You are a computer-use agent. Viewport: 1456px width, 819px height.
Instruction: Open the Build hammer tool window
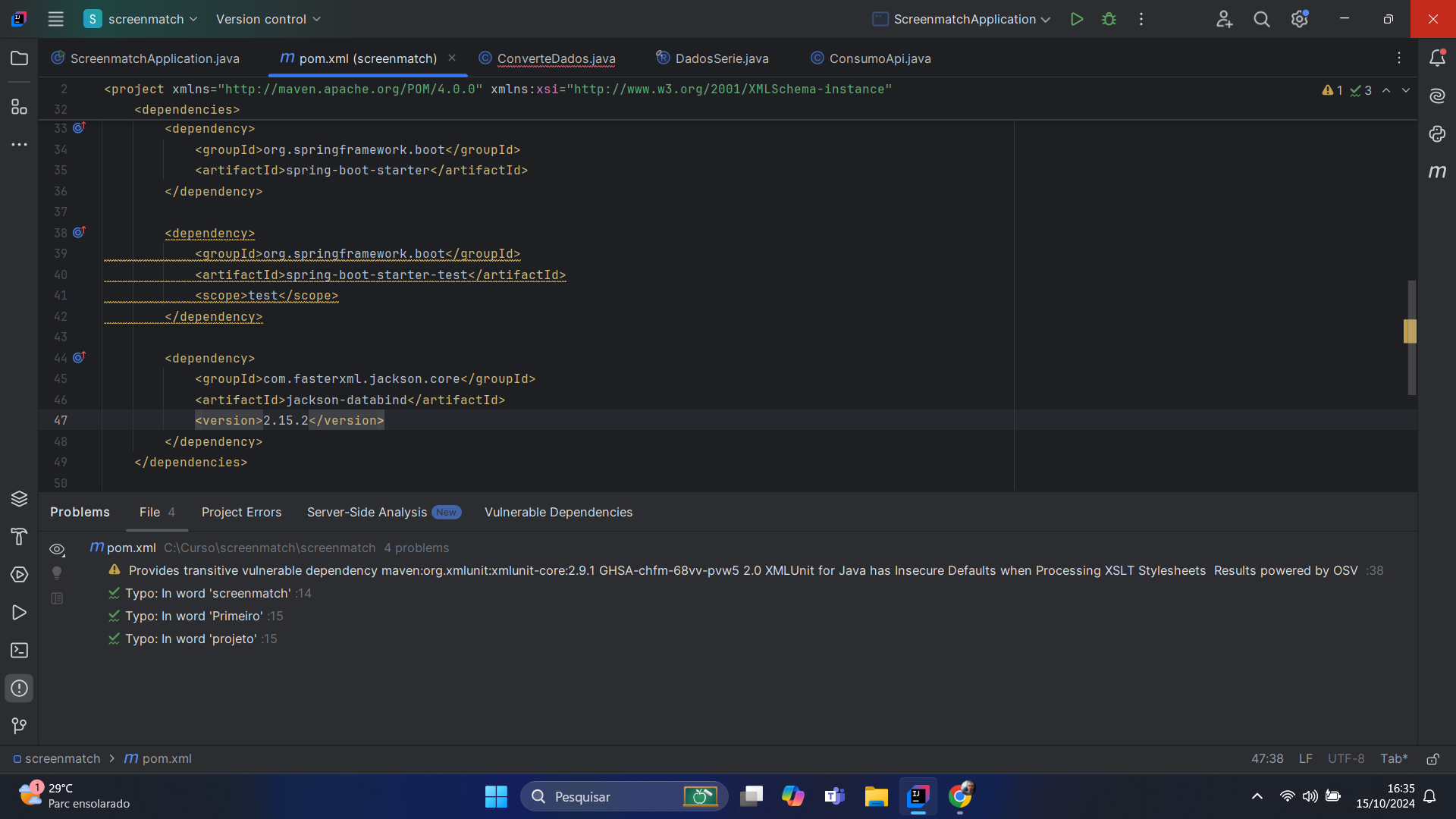click(19, 537)
